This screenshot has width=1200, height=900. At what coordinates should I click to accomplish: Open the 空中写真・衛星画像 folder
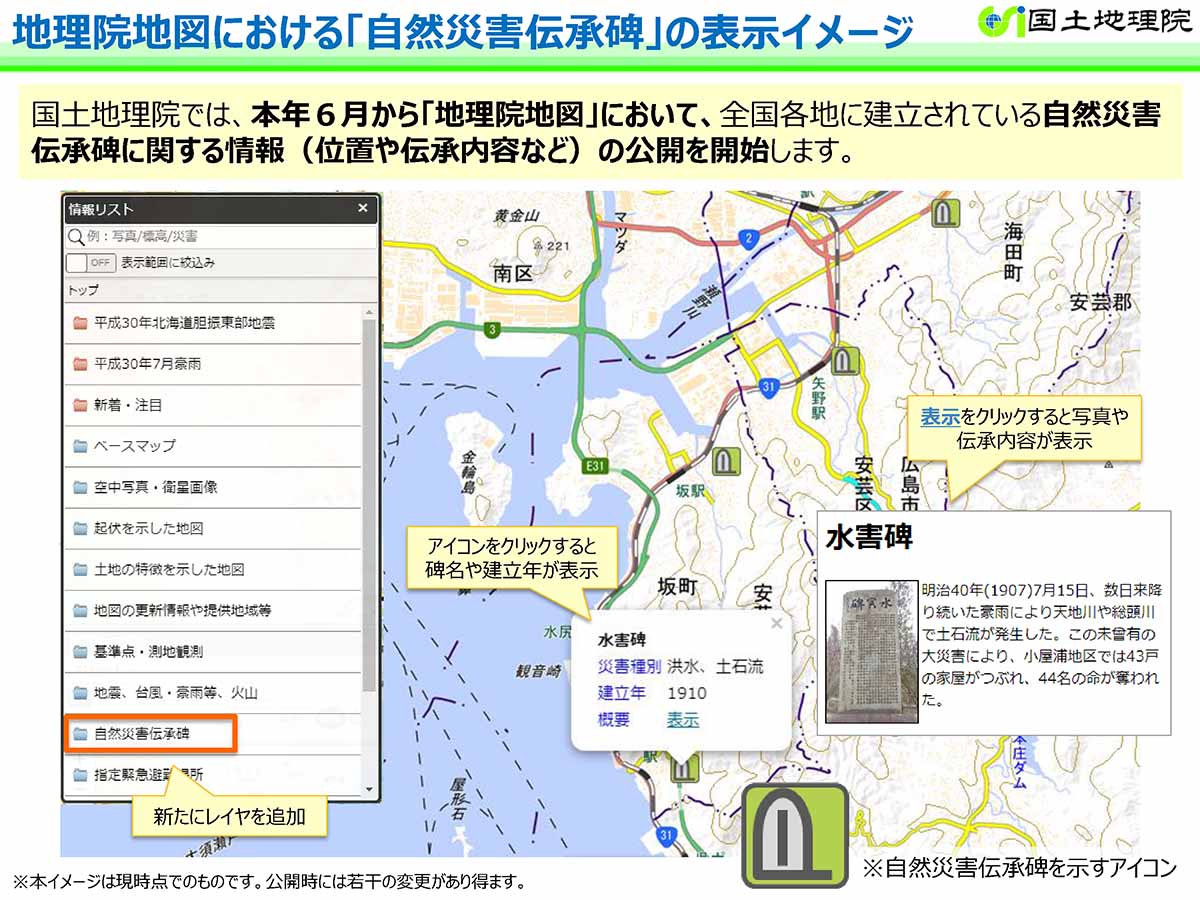pyautogui.click(x=213, y=487)
